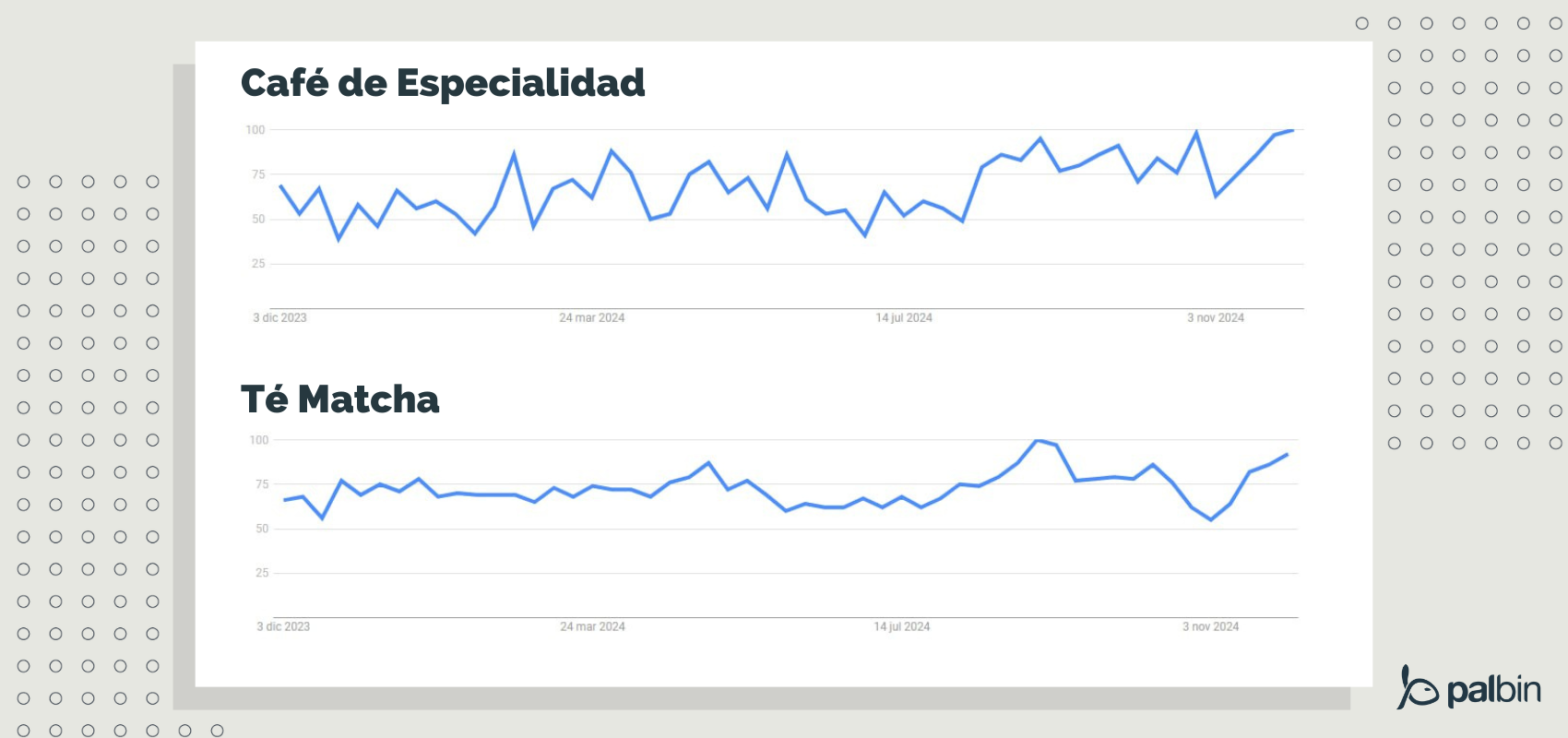Viewport: 1568px width, 738px height.
Task: Click the 50 axis label on Té Matcha chart
Action: (x=262, y=529)
